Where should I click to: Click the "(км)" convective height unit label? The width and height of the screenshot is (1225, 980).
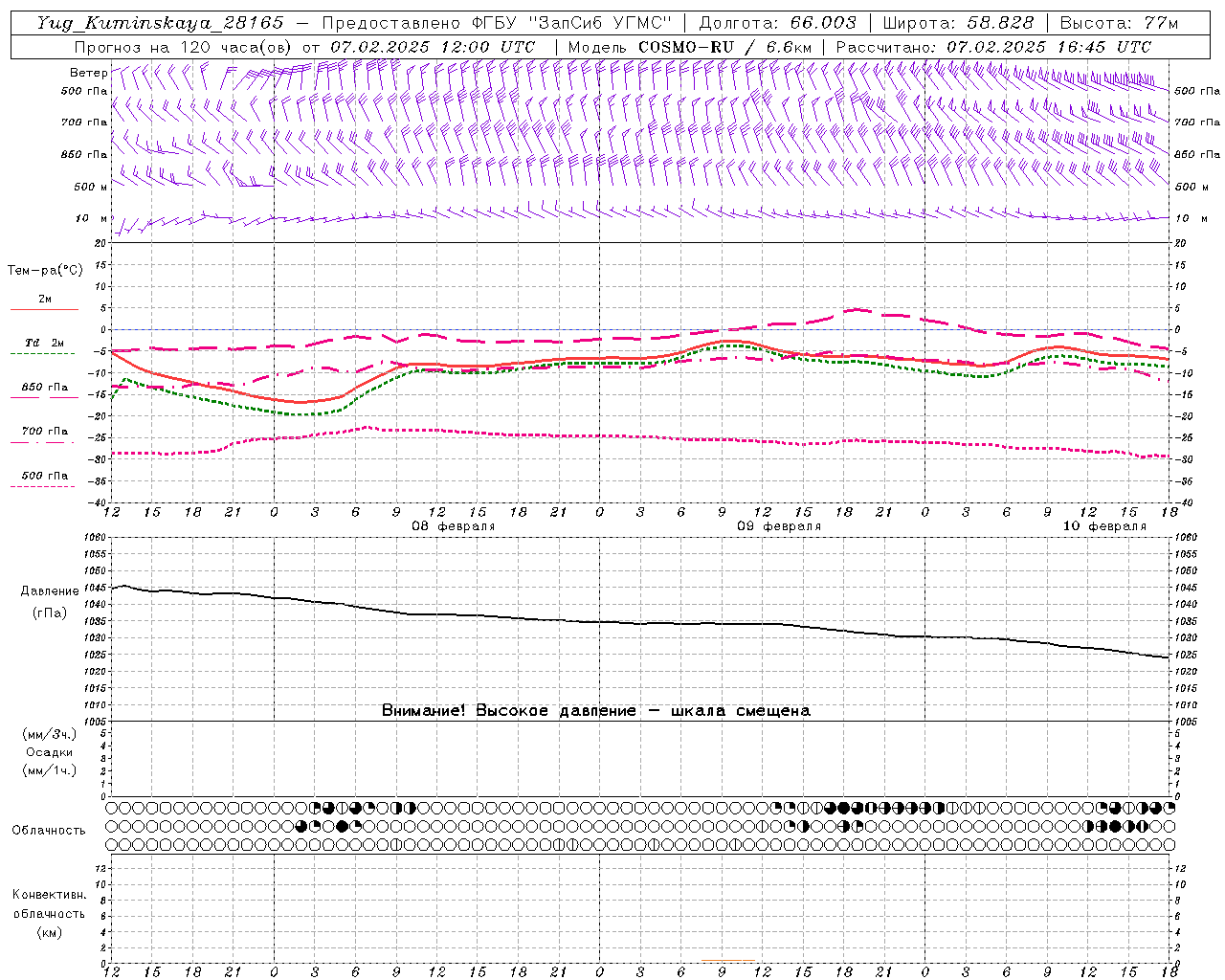pos(49,932)
